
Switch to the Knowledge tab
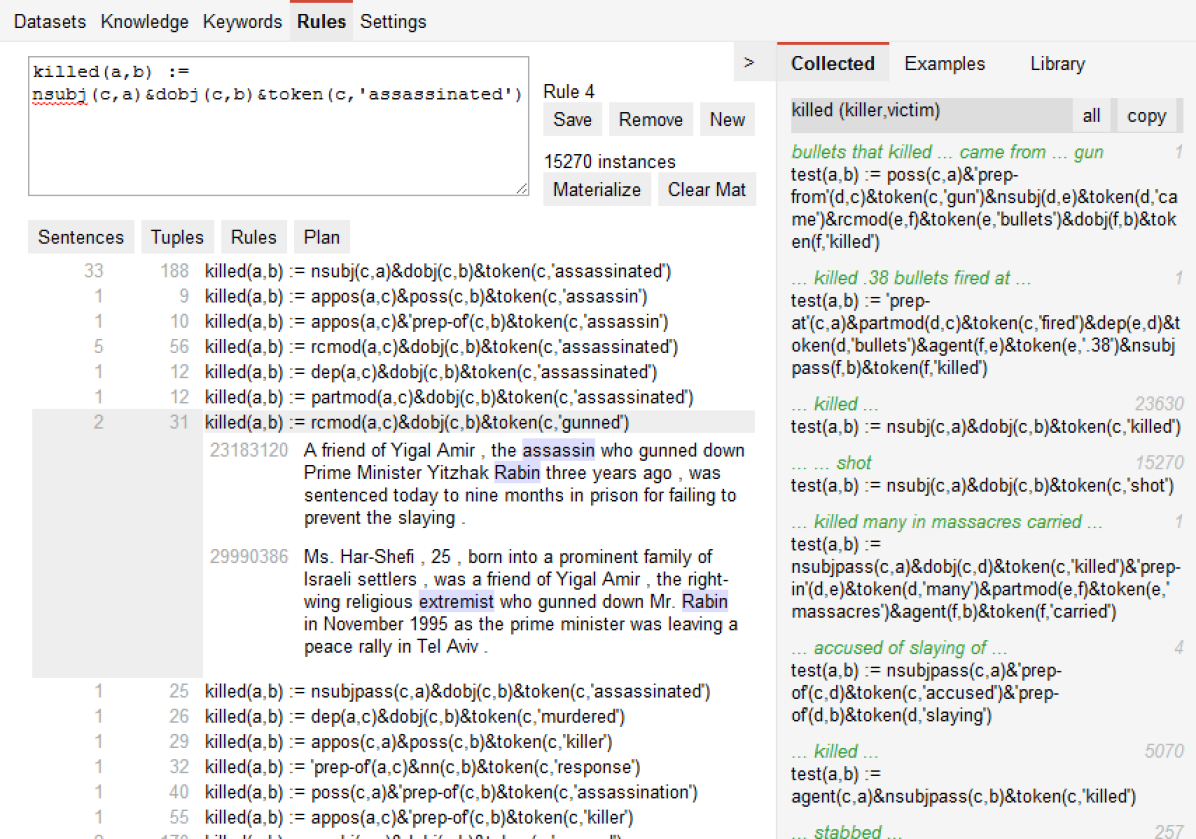144,21
